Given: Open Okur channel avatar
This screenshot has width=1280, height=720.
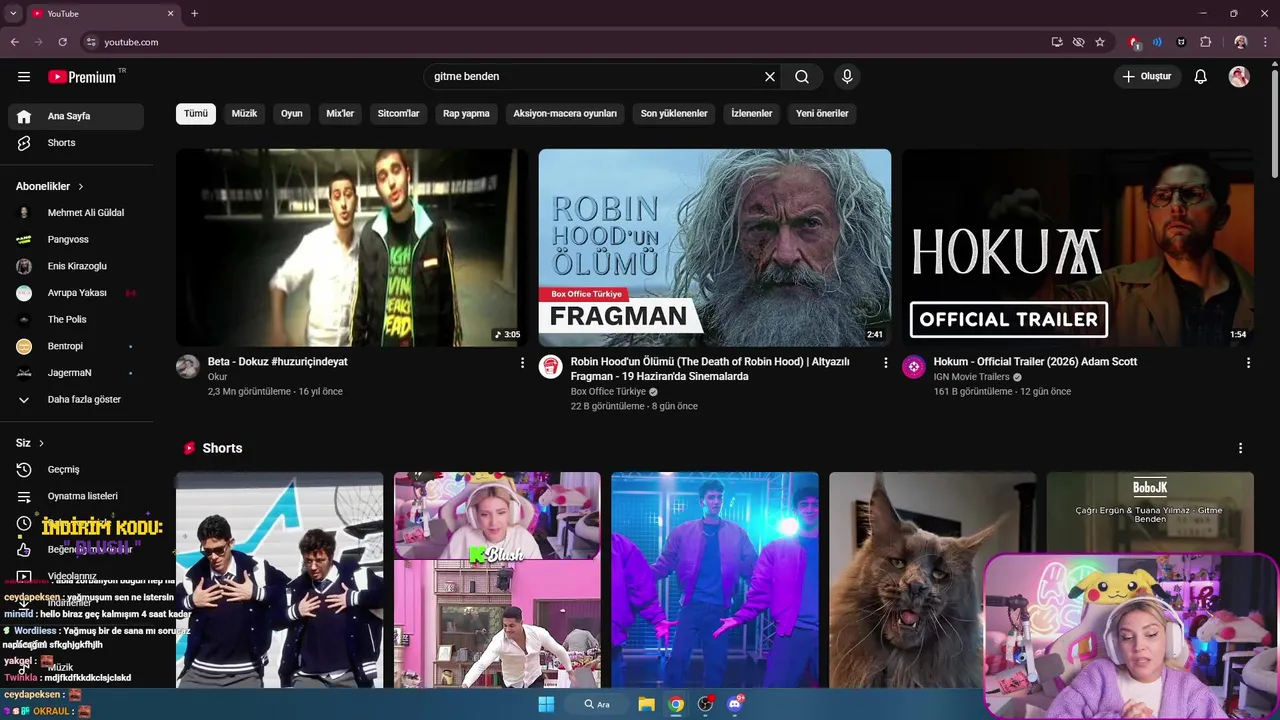Looking at the screenshot, I should (188, 366).
